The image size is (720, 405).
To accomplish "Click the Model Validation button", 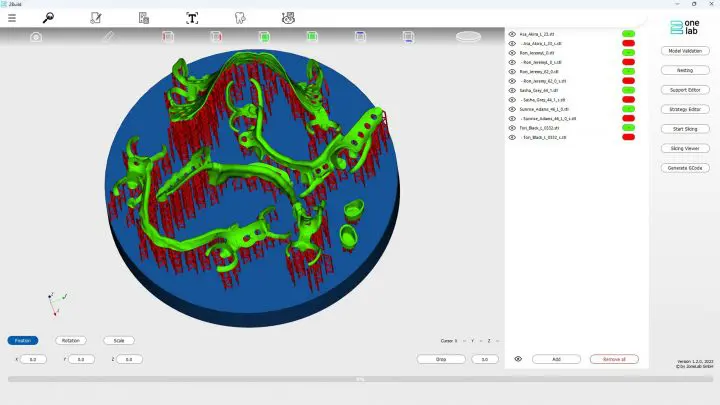I will 684,51.
